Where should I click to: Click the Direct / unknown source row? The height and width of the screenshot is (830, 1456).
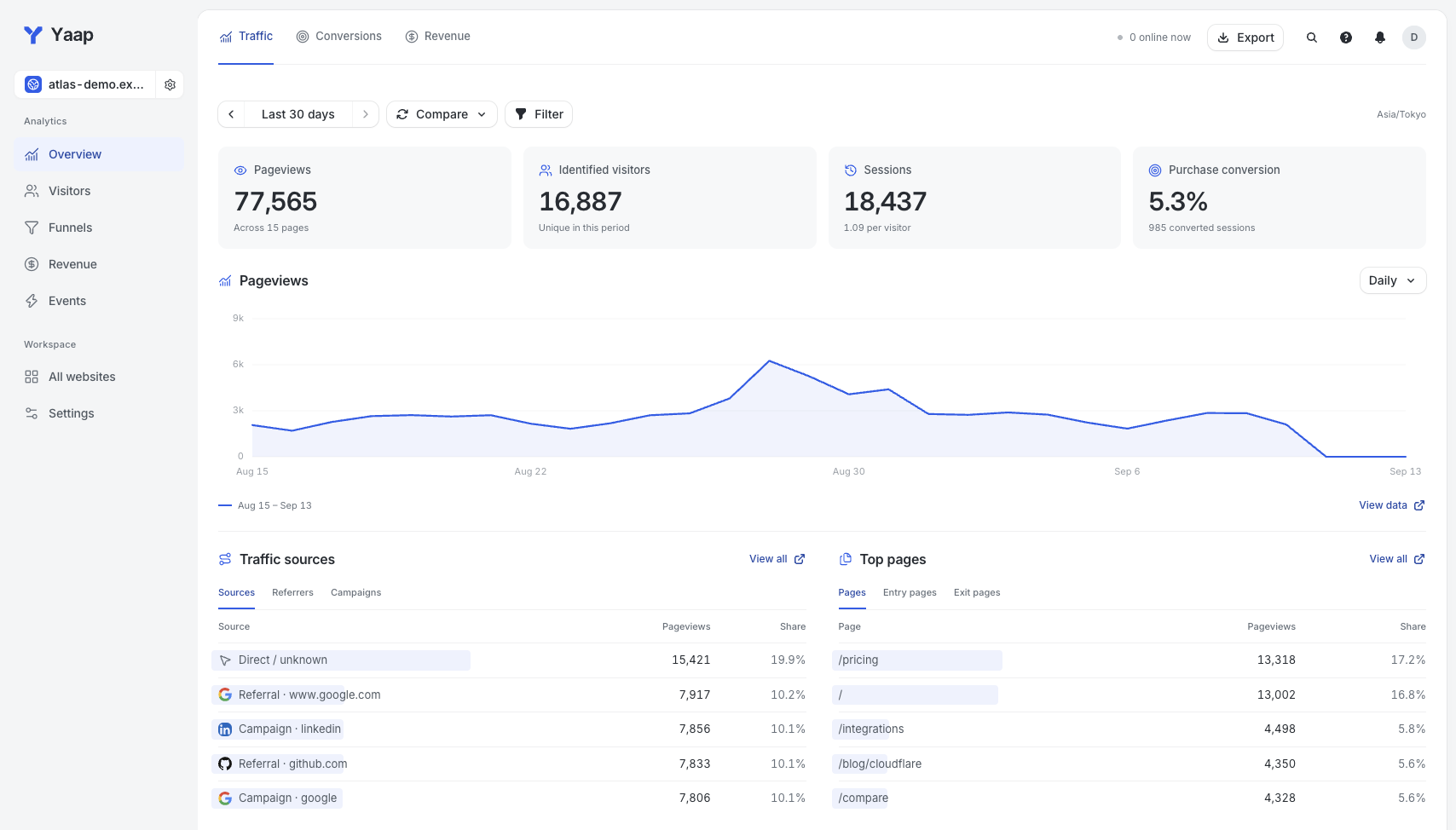point(511,660)
